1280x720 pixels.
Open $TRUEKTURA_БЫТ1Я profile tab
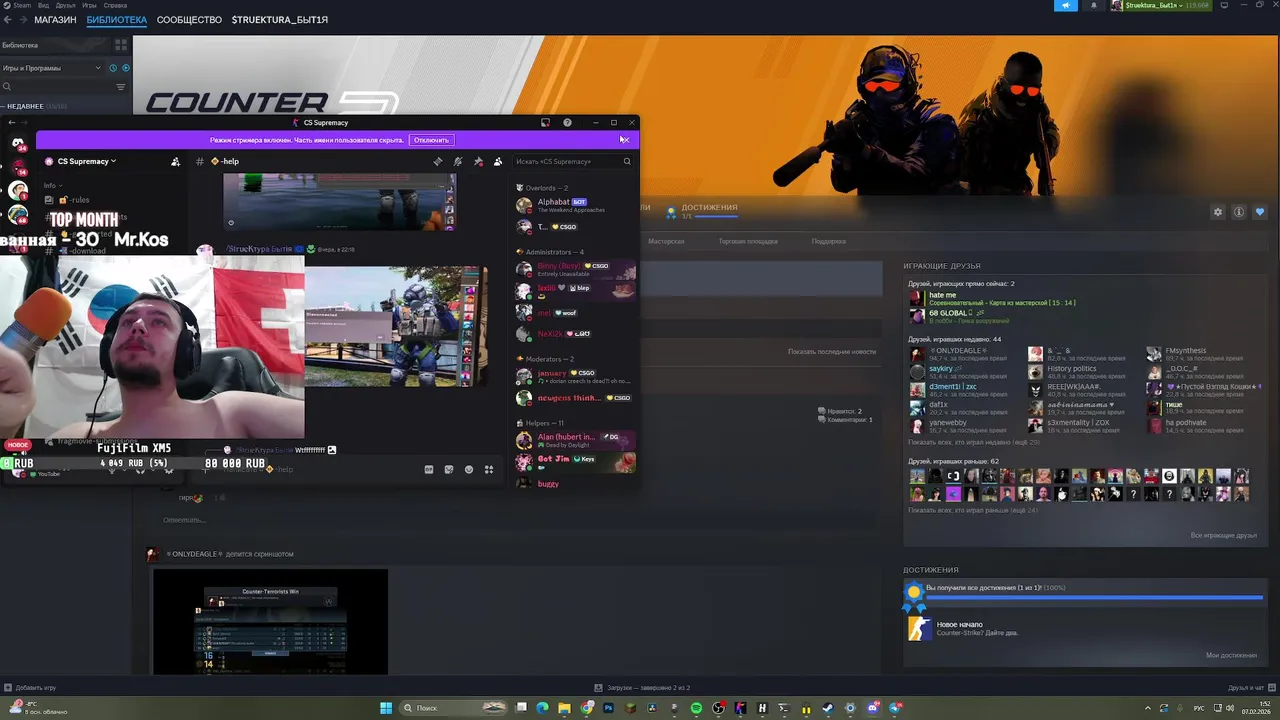point(279,20)
